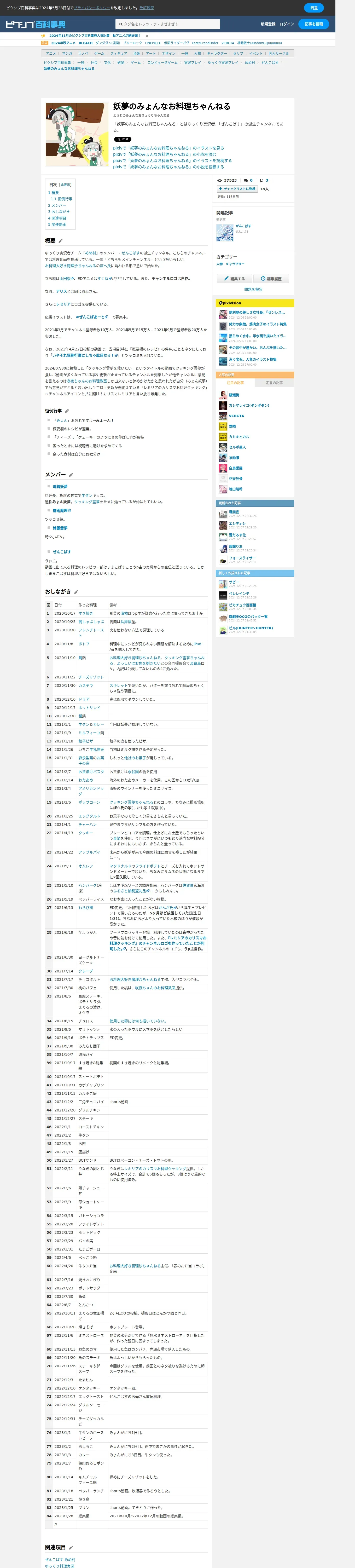This screenshot has height=1568, width=355.
Task: Click the ゆっくり実況プレイ breadcrumb link
Action: [x=222, y=63]
